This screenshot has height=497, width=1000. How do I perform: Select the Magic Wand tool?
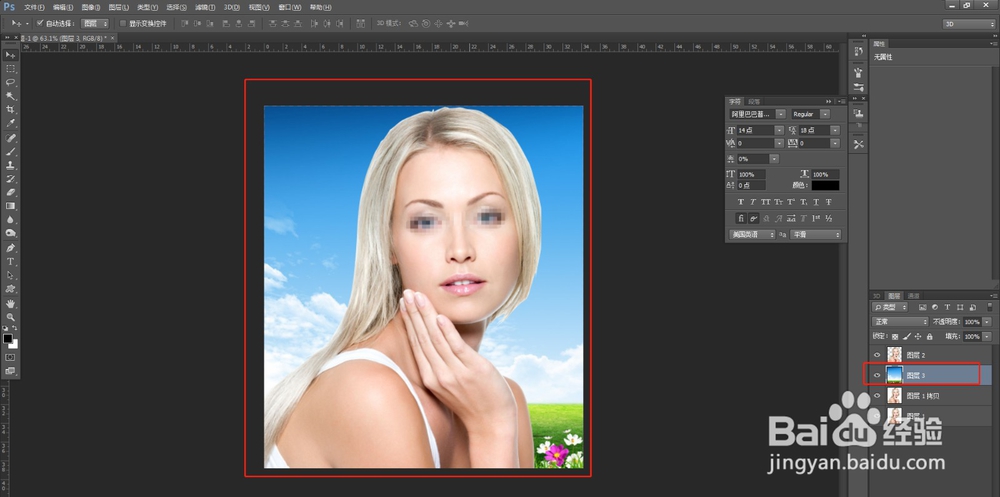[x=10, y=96]
